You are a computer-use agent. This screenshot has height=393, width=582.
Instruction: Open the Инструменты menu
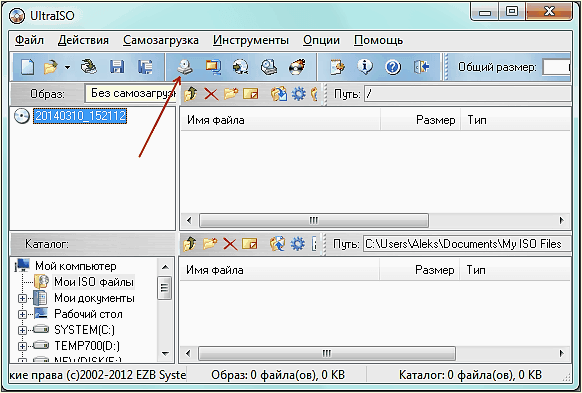pos(251,40)
